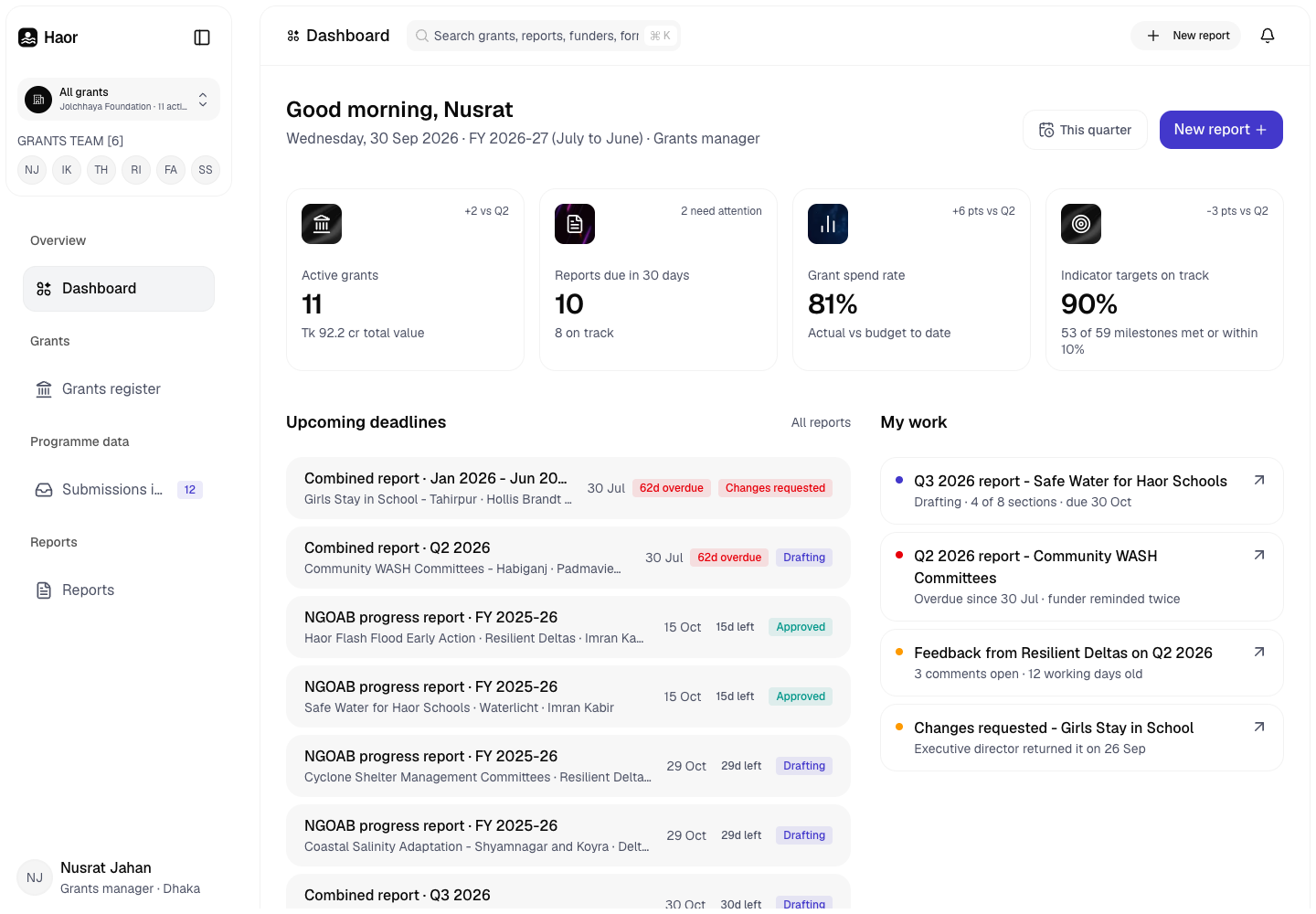Viewport: 1316px width, 914px height.
Task: Click the Jolchhaya Foundation building avatar icon
Action: click(38, 99)
